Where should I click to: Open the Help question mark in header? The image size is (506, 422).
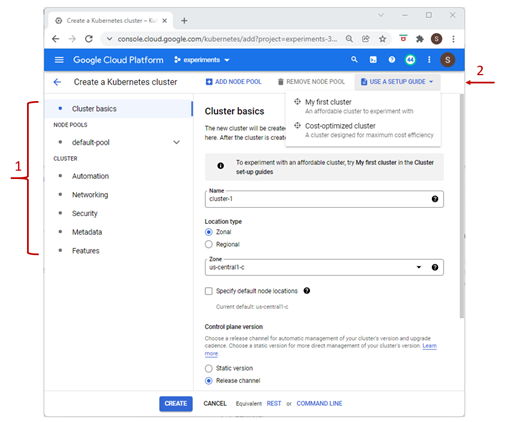click(x=392, y=60)
